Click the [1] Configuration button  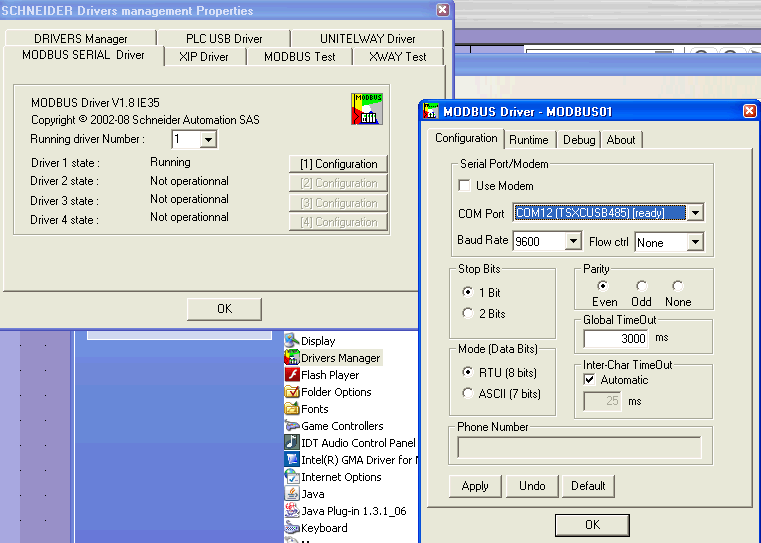(x=338, y=164)
